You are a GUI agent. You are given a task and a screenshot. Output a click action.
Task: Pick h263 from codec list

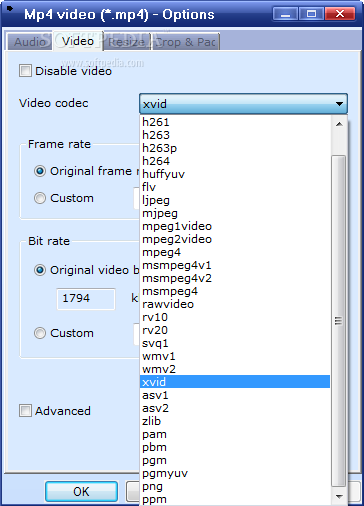[235, 135]
